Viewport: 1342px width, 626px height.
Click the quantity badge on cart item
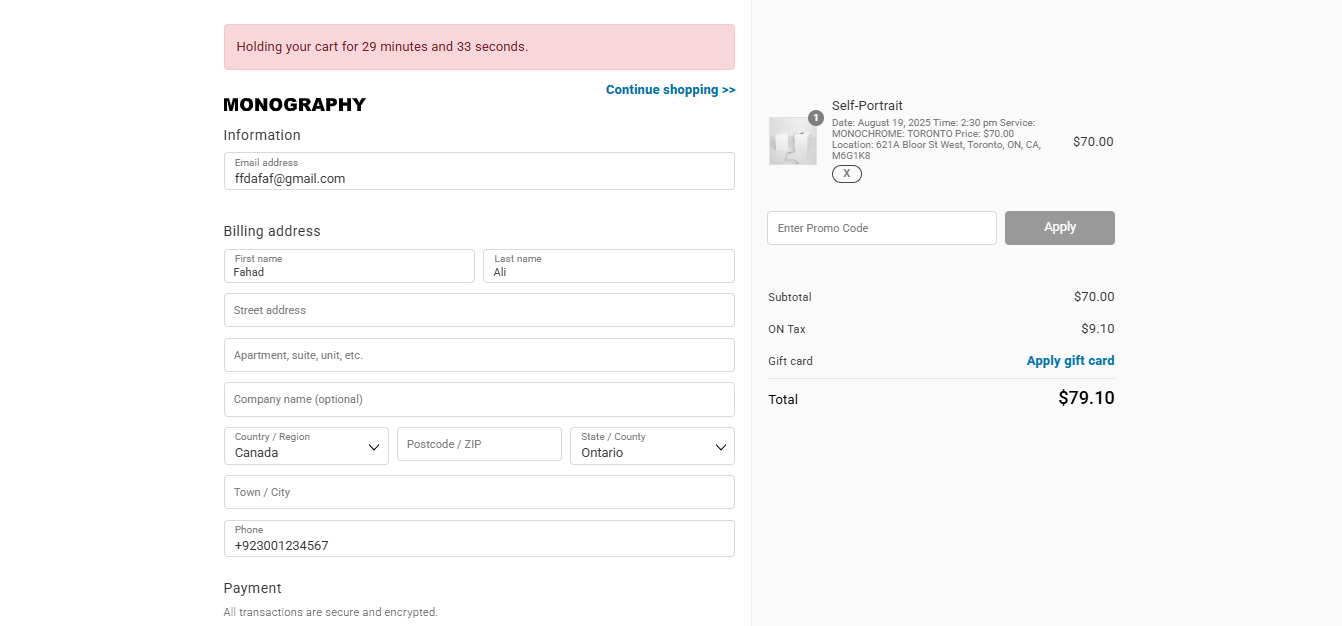(x=816, y=118)
